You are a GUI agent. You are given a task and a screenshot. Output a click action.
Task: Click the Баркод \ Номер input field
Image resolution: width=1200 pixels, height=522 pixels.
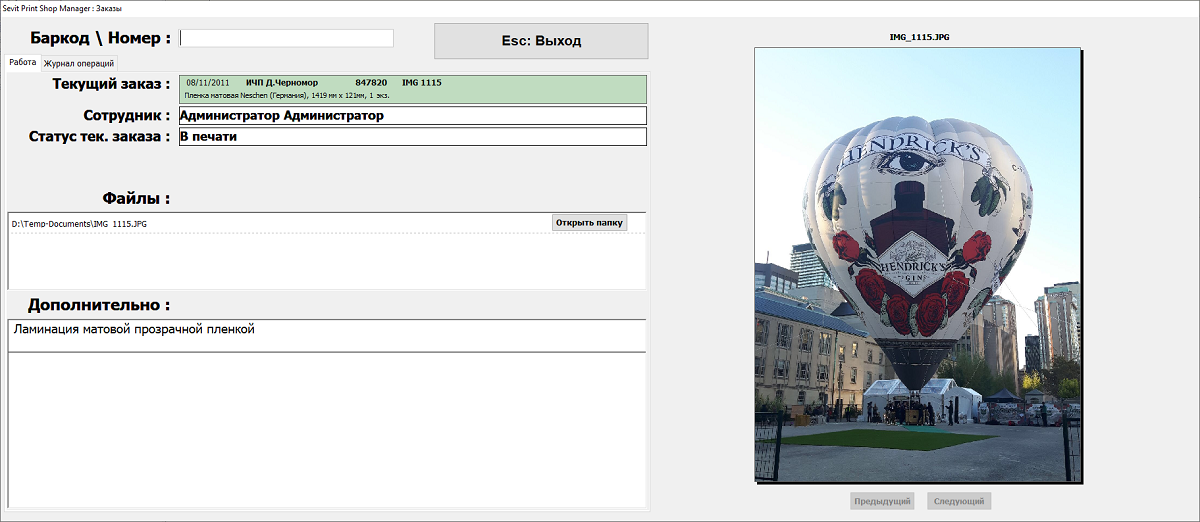[286, 38]
